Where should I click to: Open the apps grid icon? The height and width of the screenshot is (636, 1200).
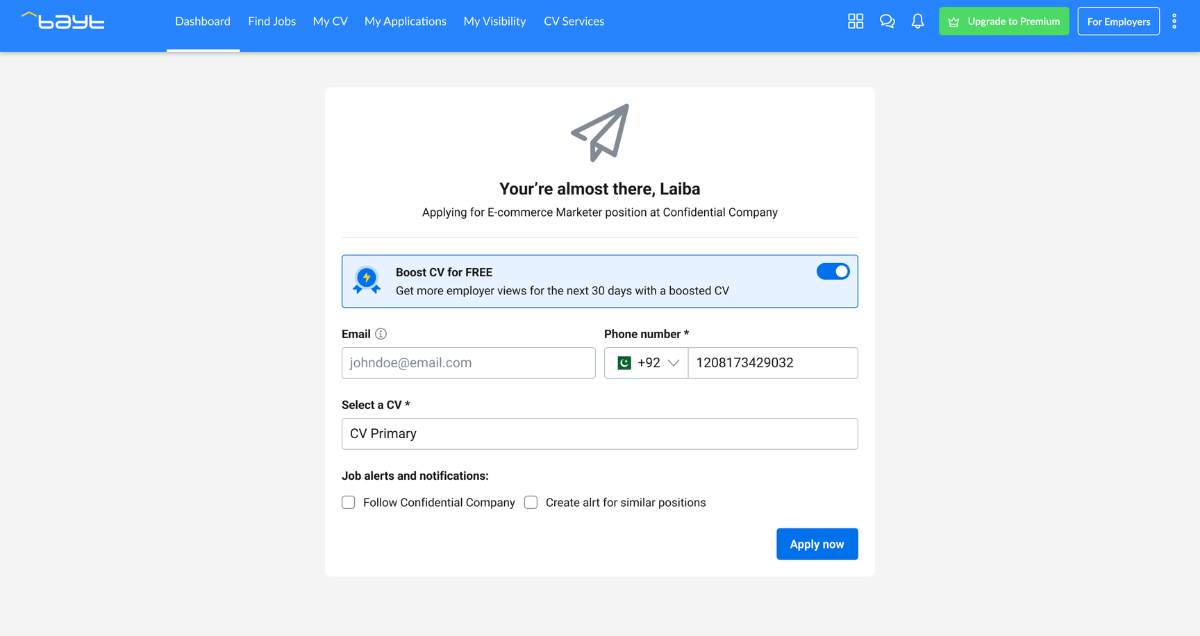(x=855, y=21)
